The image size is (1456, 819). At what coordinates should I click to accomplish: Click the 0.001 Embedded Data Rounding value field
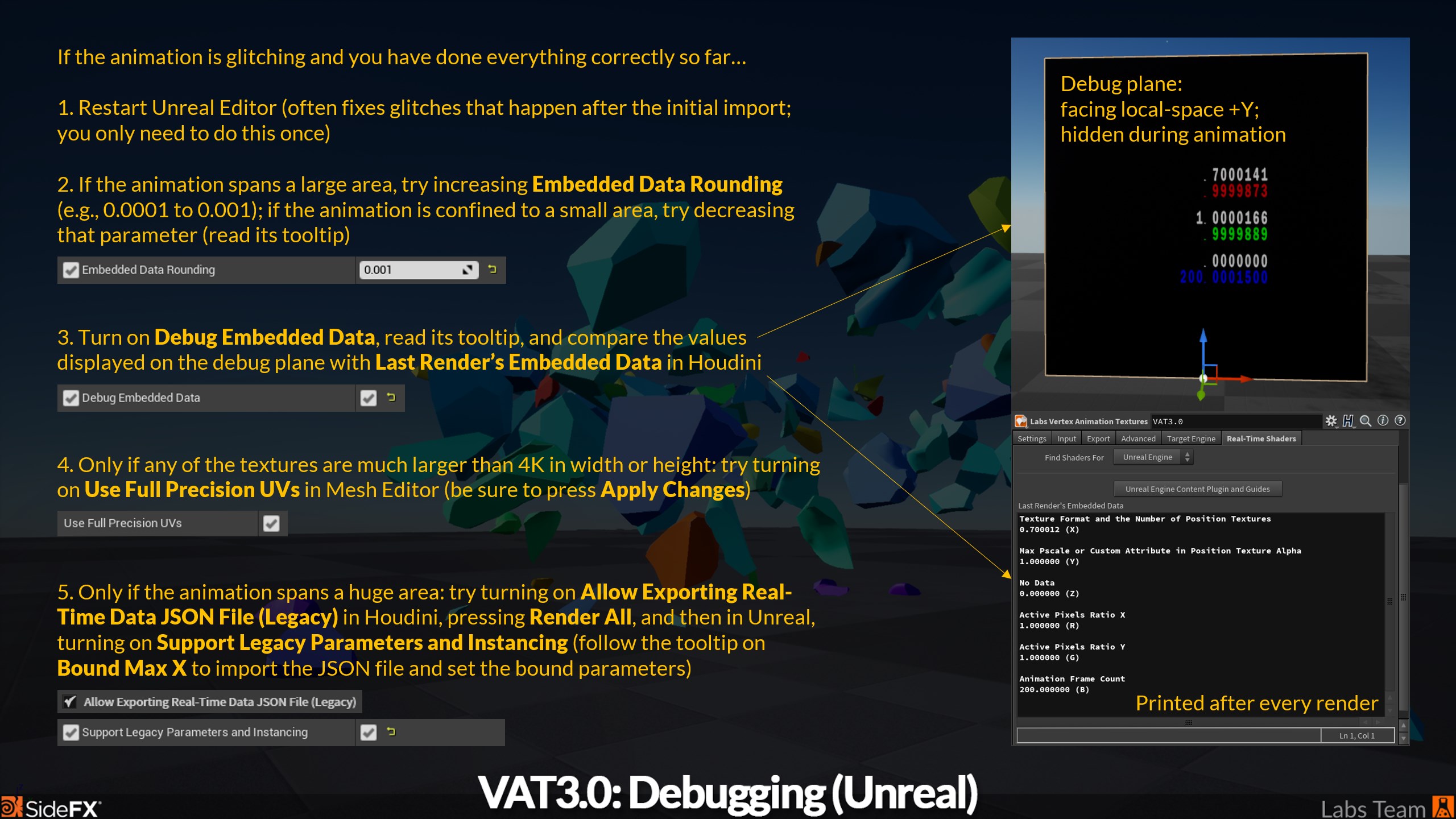[419, 270]
